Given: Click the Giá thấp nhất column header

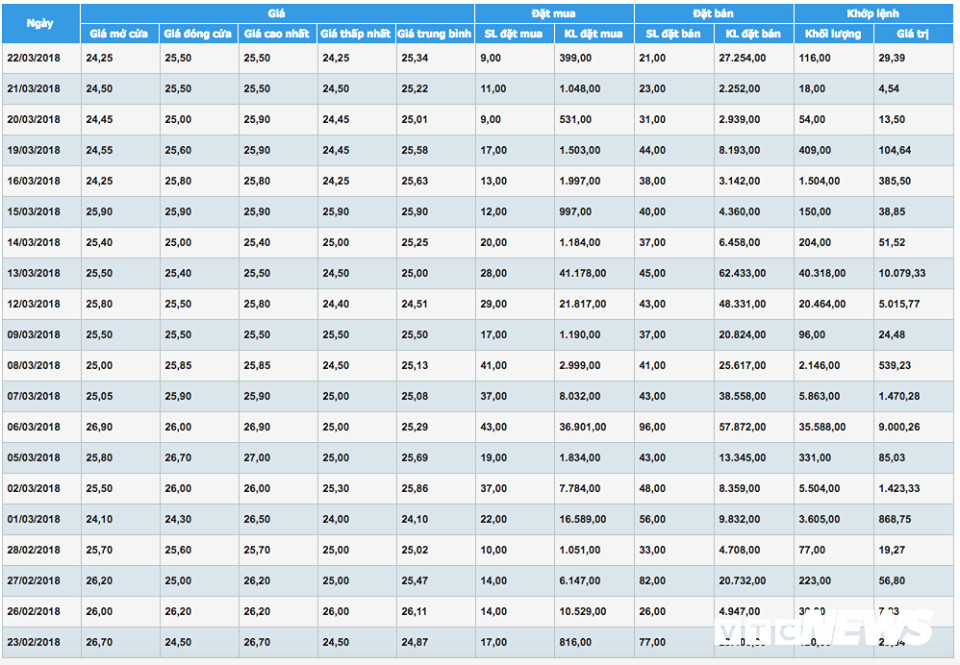Looking at the screenshot, I should click(x=356, y=34).
